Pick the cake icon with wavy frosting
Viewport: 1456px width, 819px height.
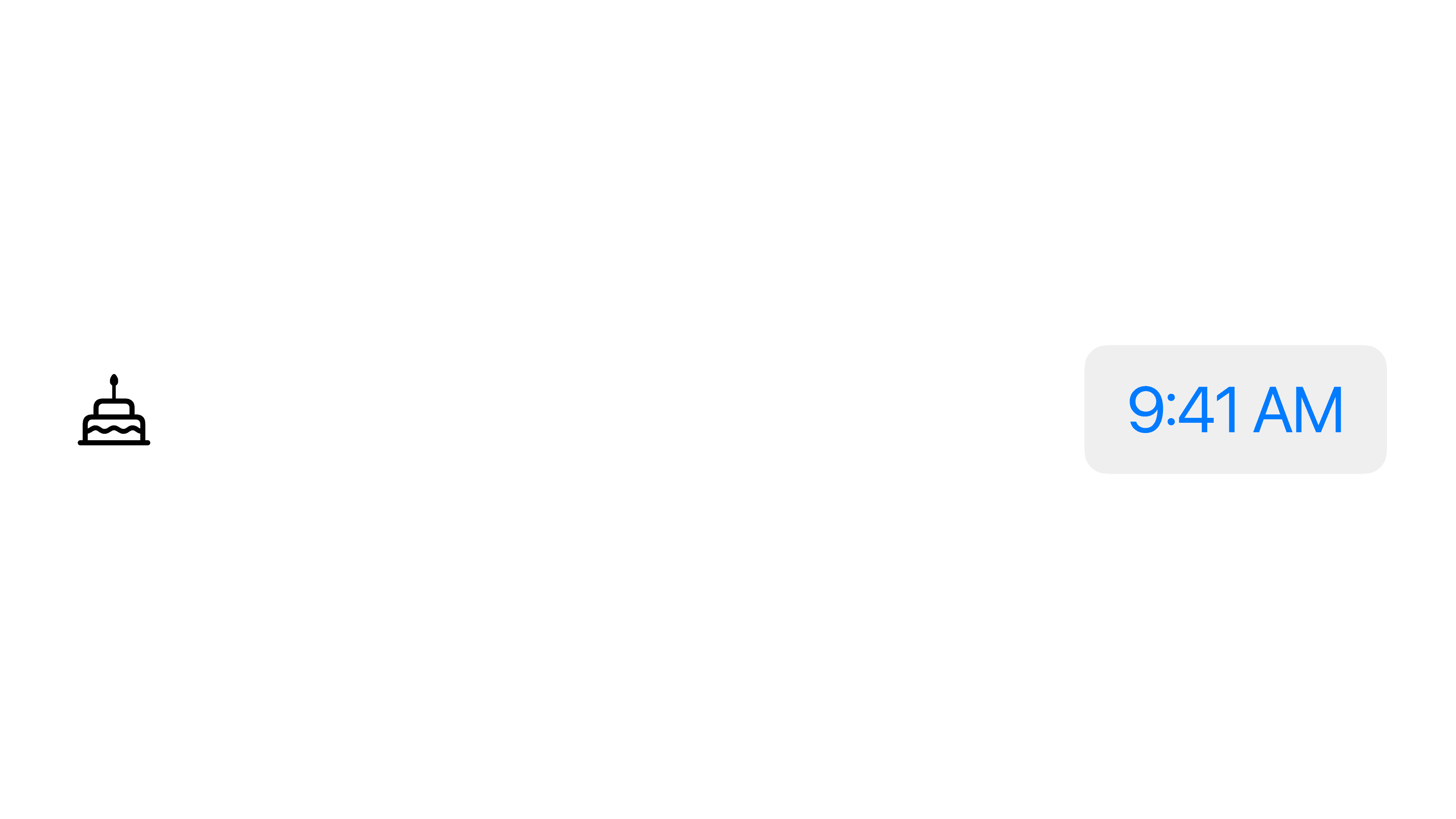pos(114,410)
